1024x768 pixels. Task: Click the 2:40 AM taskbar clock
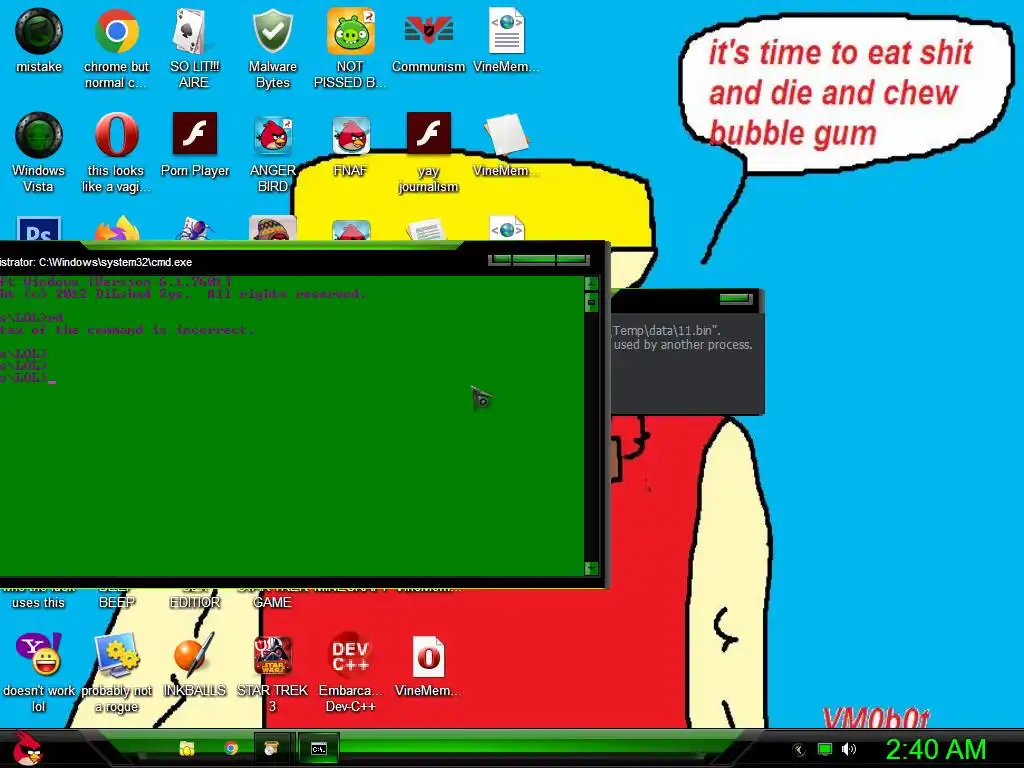coord(936,749)
